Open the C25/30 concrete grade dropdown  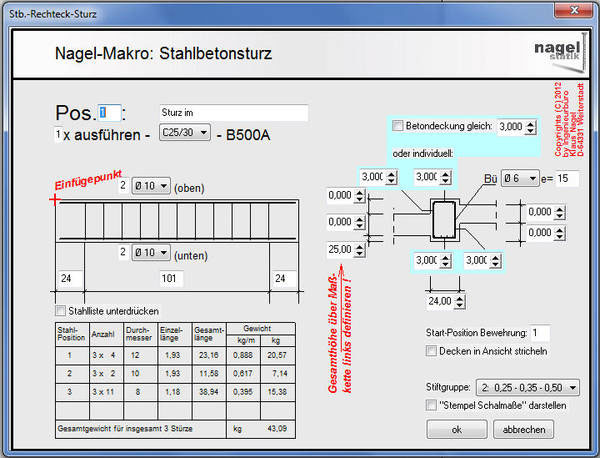(185, 133)
